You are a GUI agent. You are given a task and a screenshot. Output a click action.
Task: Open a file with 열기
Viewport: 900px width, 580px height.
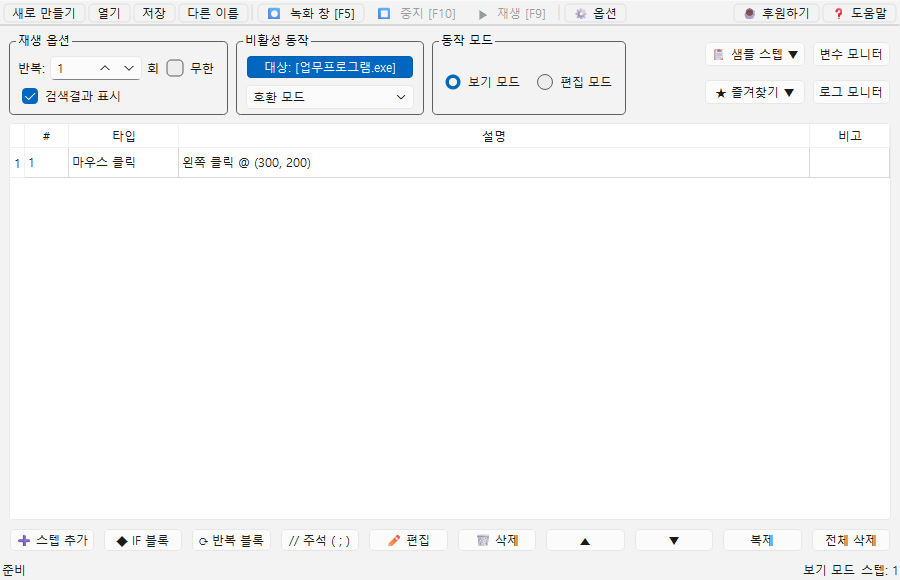tap(109, 13)
